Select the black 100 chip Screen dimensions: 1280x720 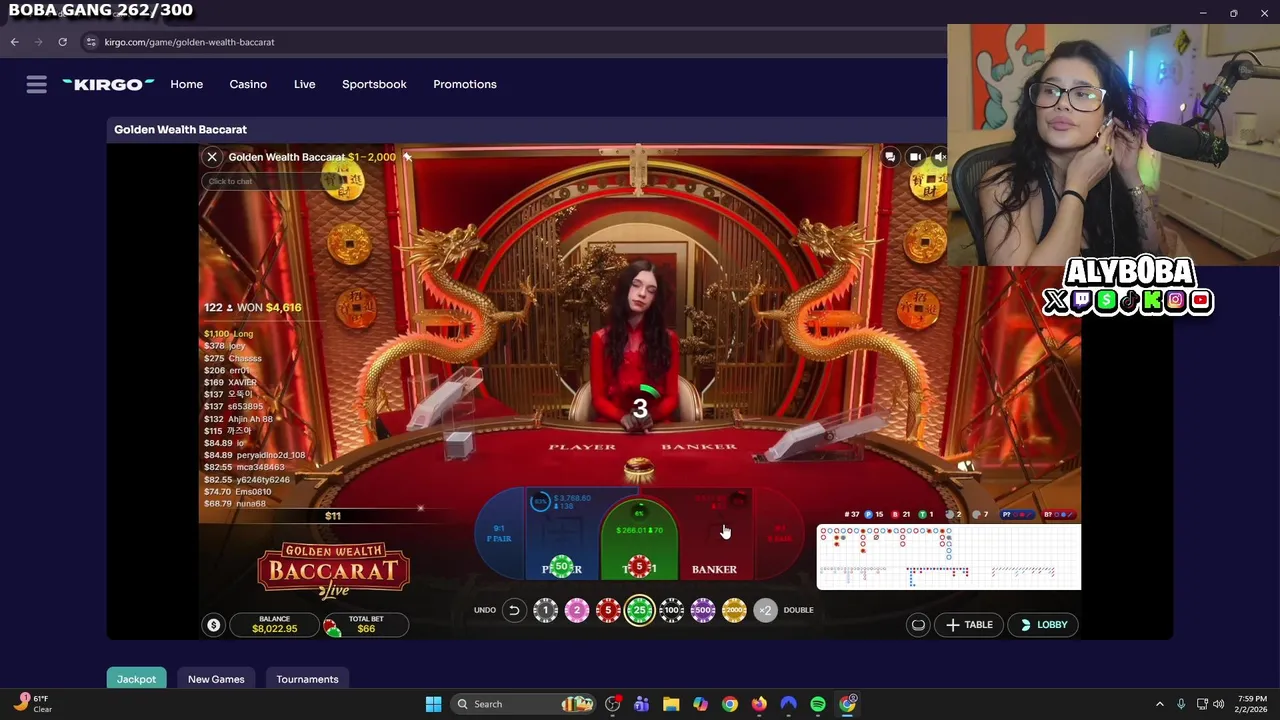671,610
